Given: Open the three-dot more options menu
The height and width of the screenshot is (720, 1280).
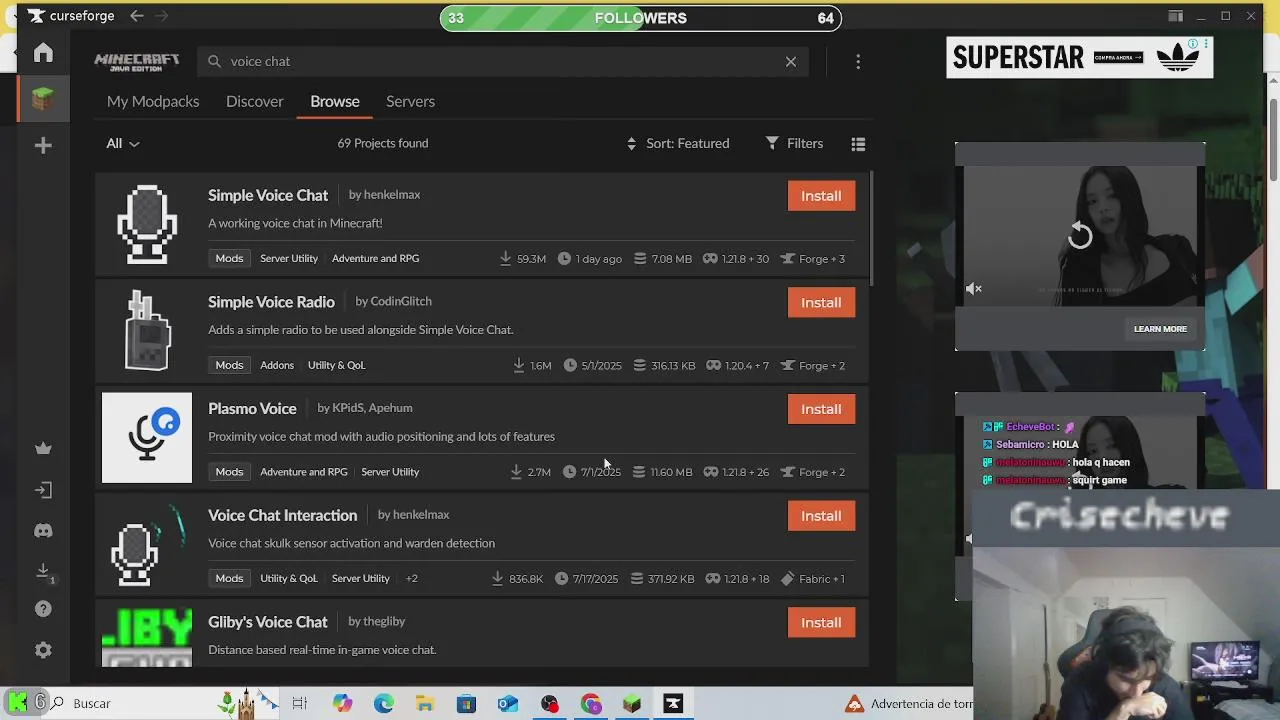Looking at the screenshot, I should pyautogui.click(x=858, y=62).
